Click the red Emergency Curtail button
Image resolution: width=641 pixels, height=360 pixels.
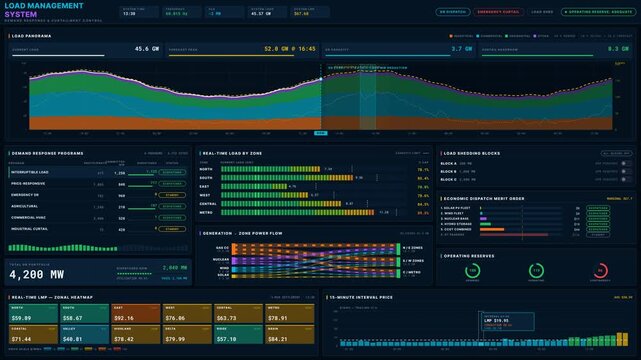click(x=498, y=12)
